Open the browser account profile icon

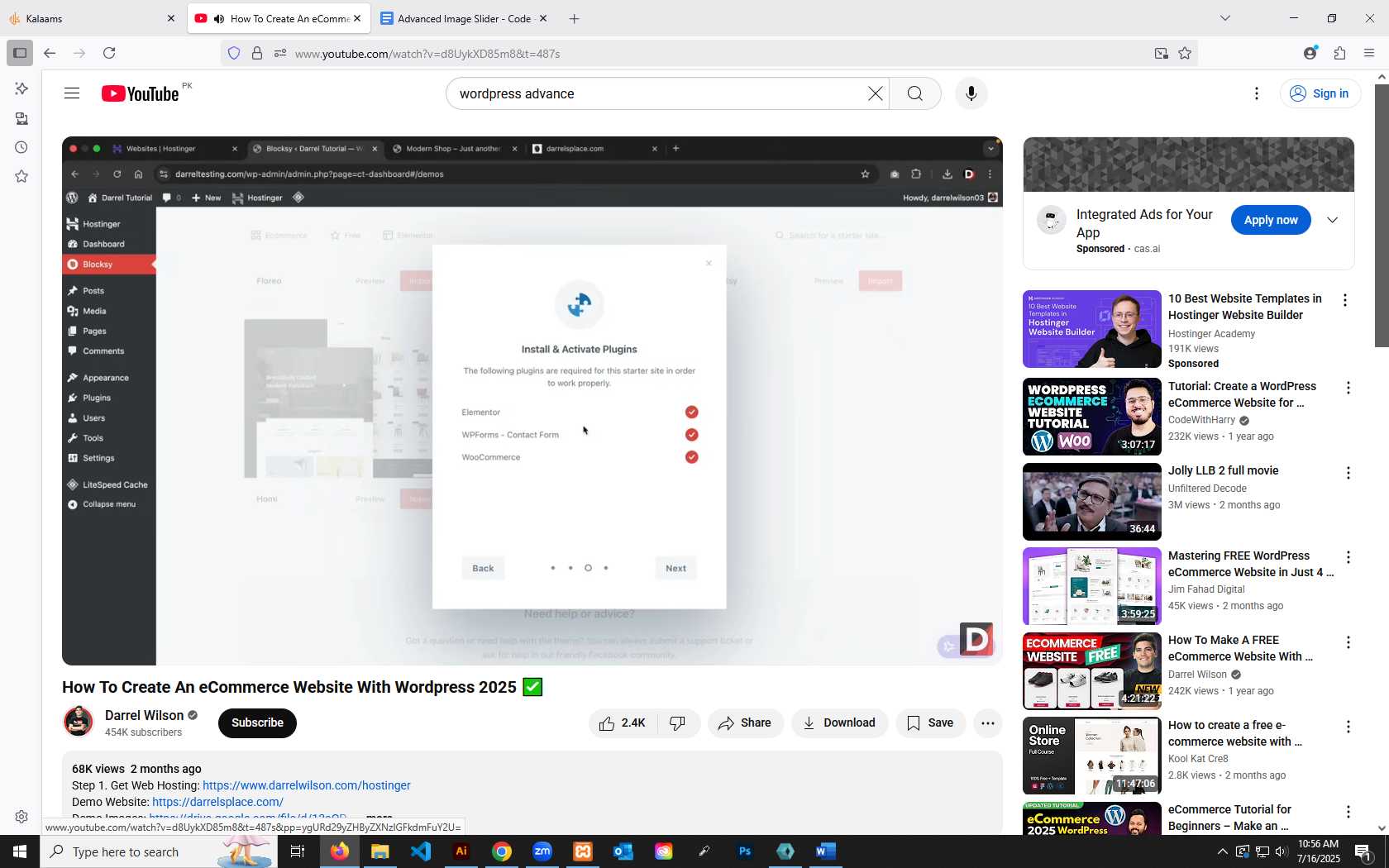[x=1310, y=54]
